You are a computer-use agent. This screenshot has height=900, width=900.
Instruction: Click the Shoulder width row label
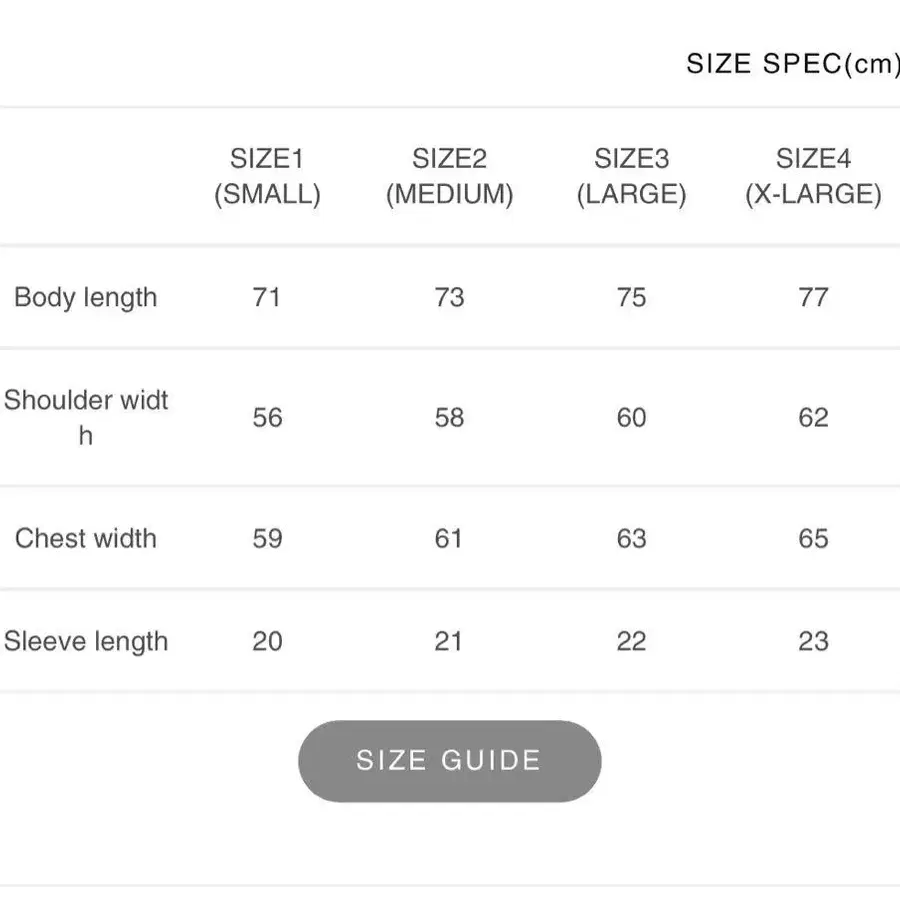point(86,418)
